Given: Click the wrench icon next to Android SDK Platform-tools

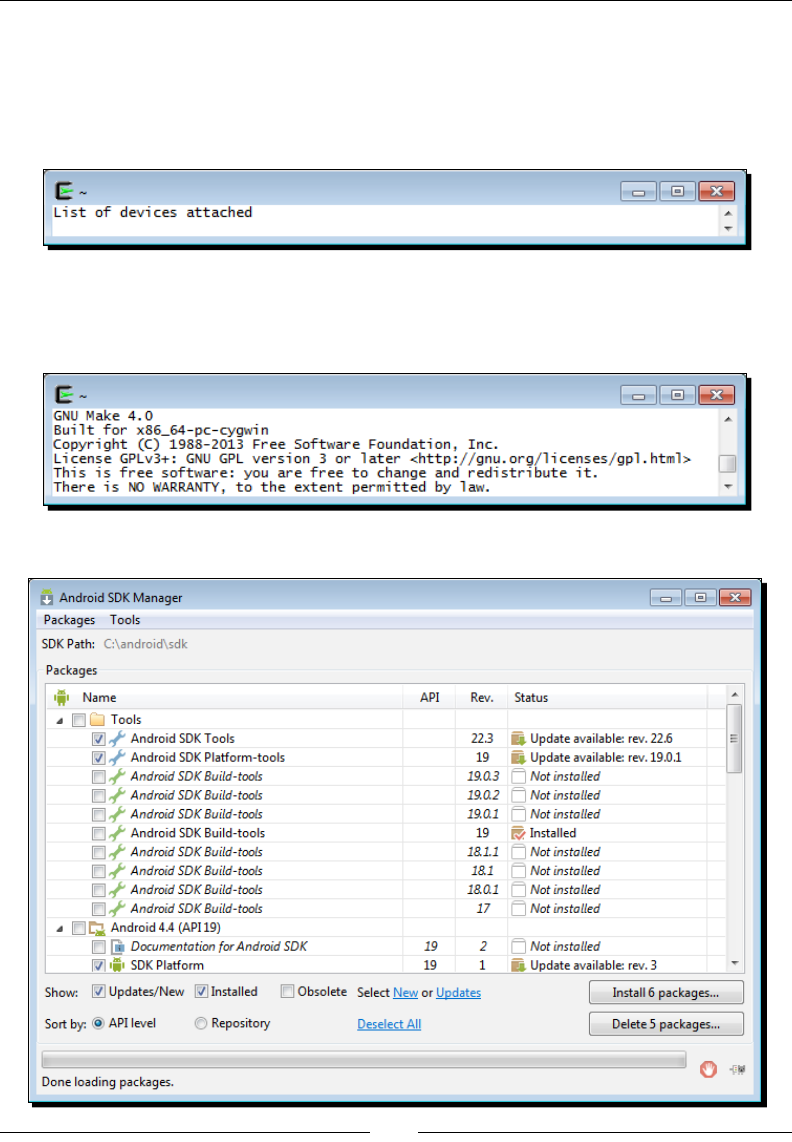Looking at the screenshot, I should (117, 757).
